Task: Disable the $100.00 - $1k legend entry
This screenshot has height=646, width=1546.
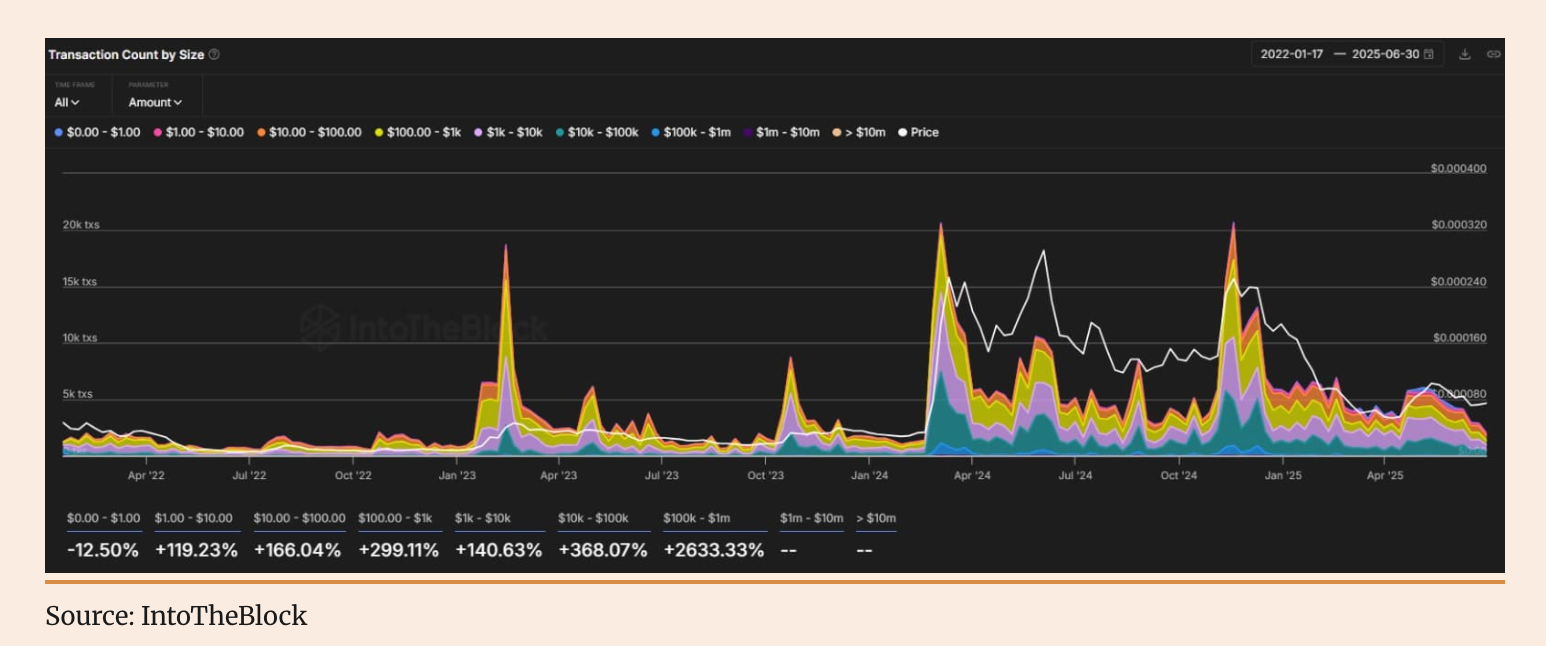Action: click(x=418, y=132)
